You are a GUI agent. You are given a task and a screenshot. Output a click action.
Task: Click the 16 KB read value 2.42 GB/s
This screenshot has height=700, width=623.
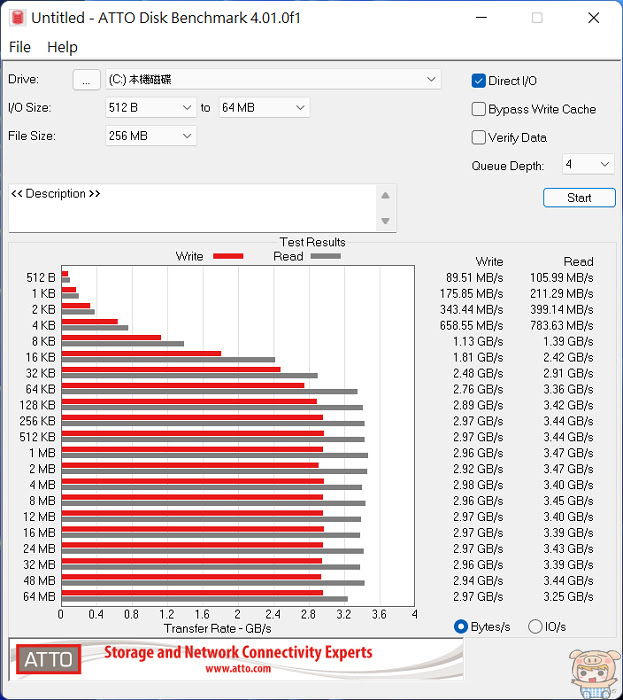click(x=568, y=358)
